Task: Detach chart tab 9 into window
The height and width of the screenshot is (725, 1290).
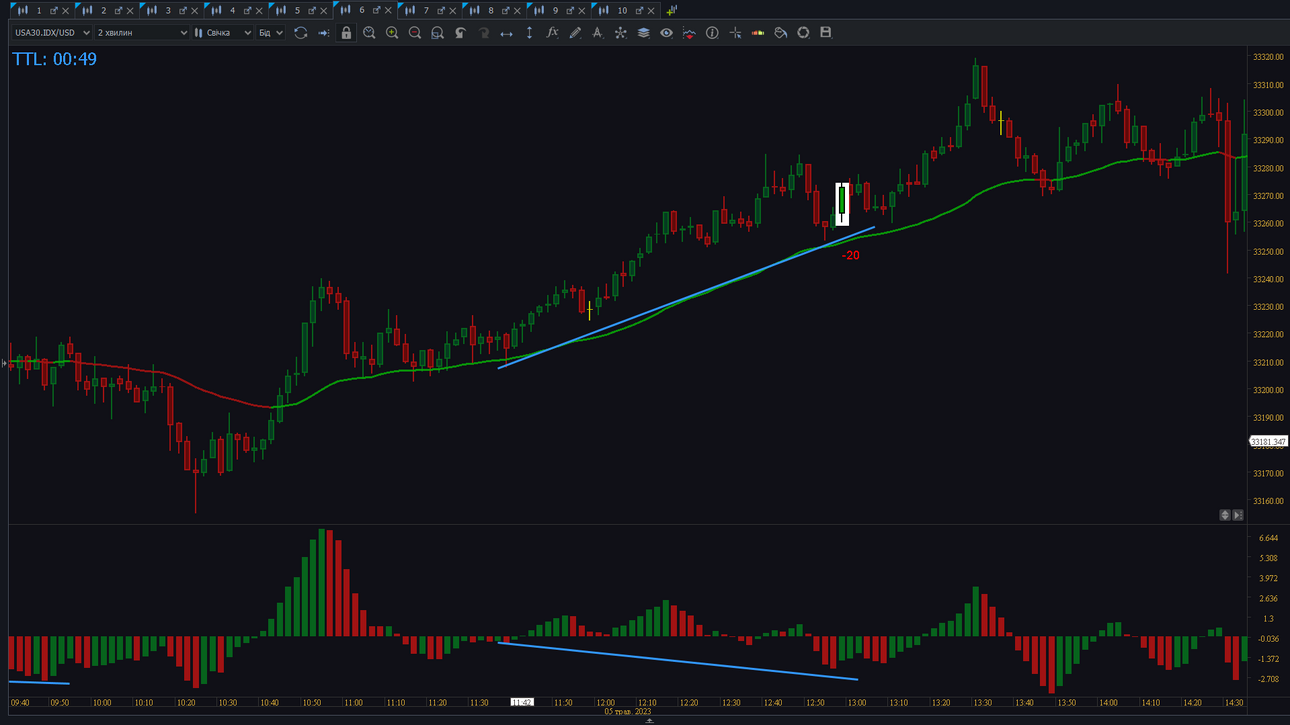Action: click(570, 11)
